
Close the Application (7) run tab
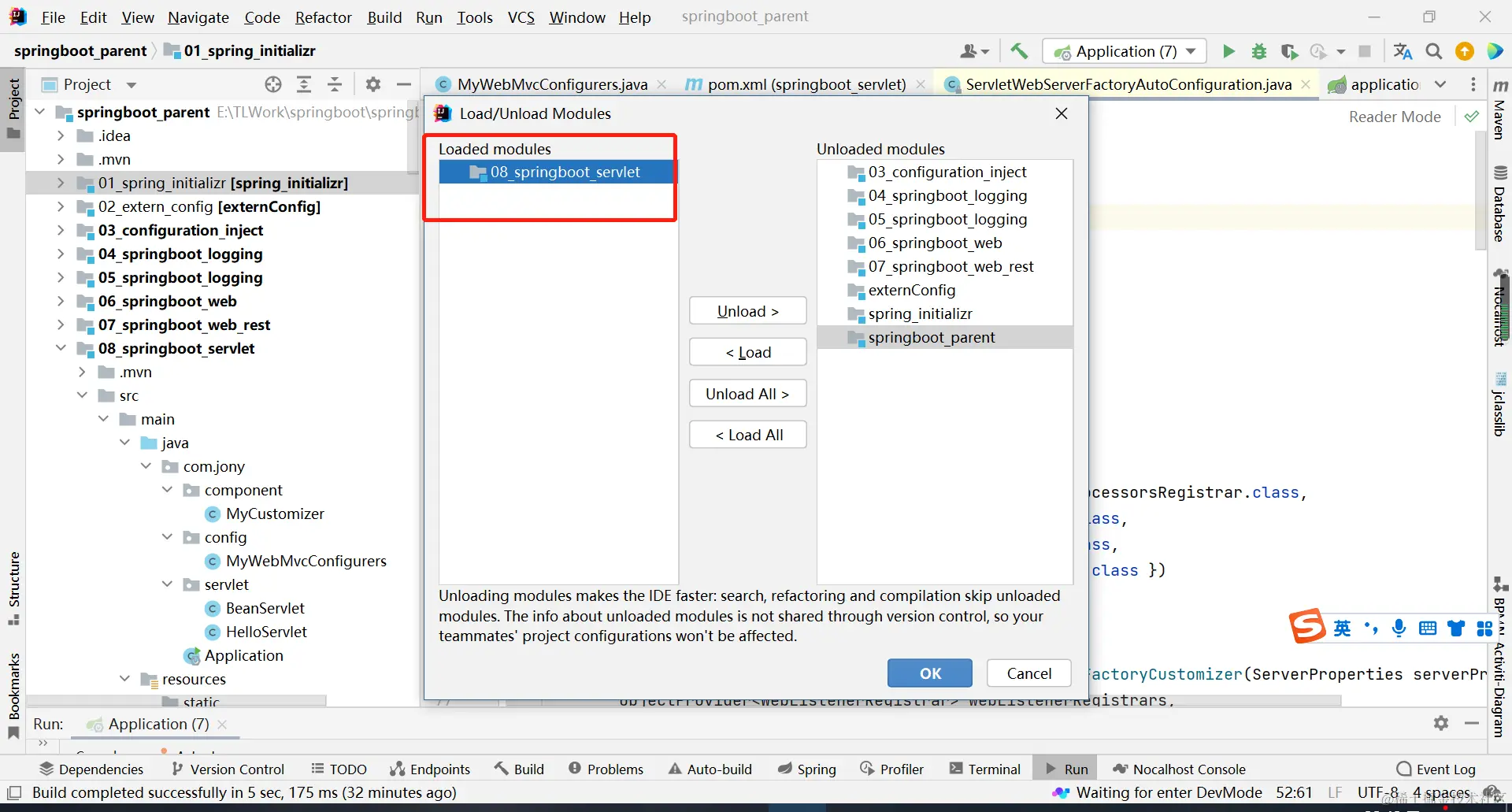222,724
